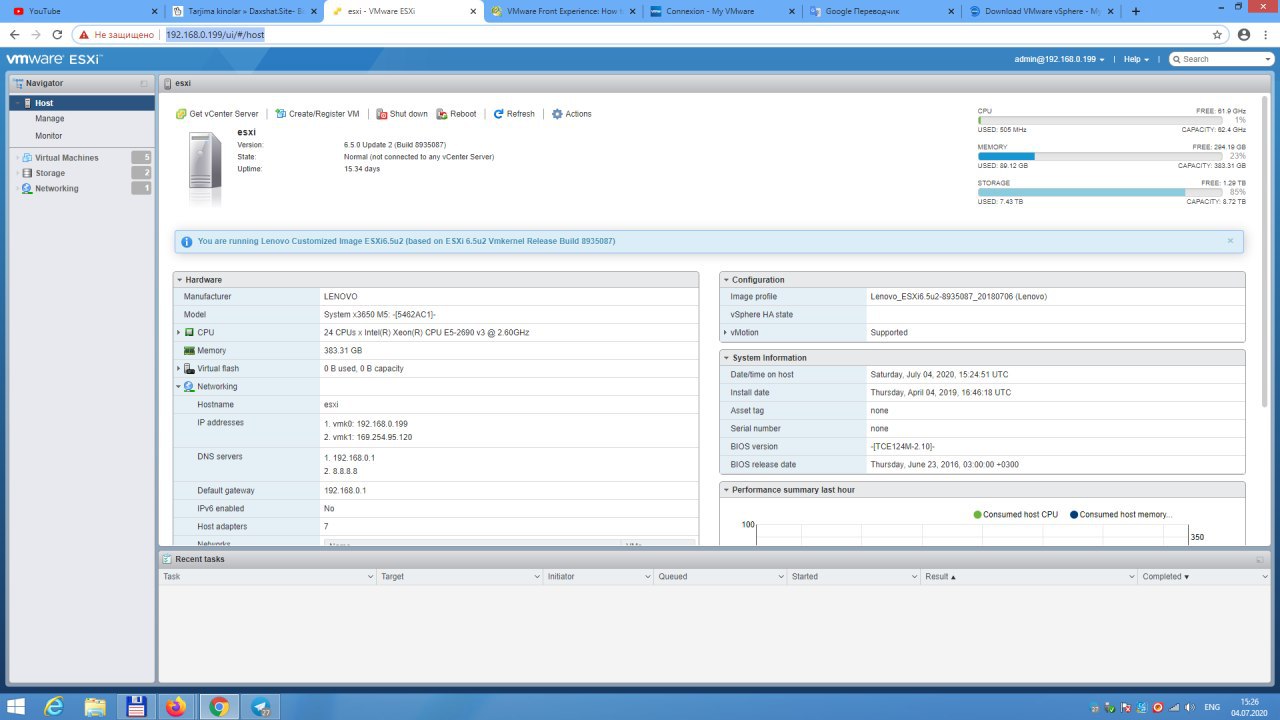Collapse Performance summary last hour section

click(726, 490)
